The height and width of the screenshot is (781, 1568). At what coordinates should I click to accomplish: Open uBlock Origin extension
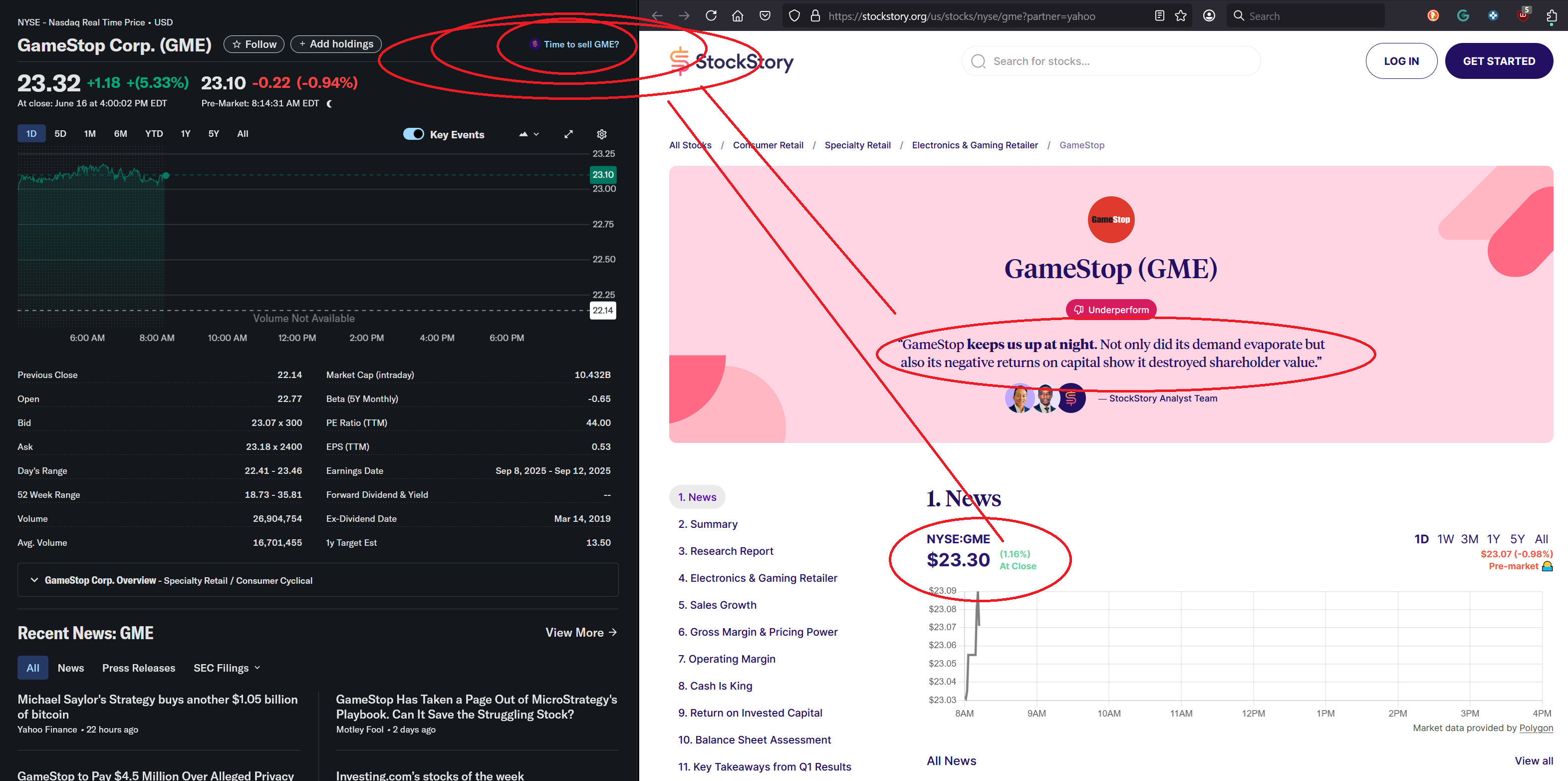click(1523, 14)
